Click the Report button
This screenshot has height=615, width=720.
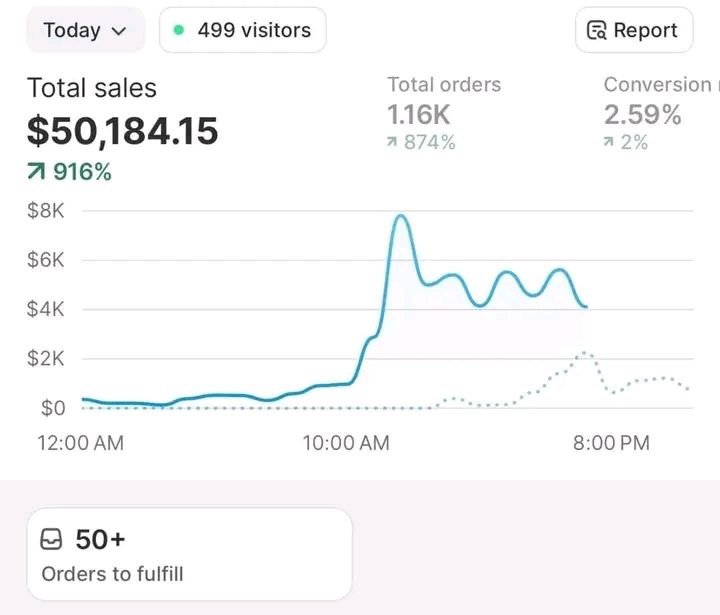tap(634, 30)
